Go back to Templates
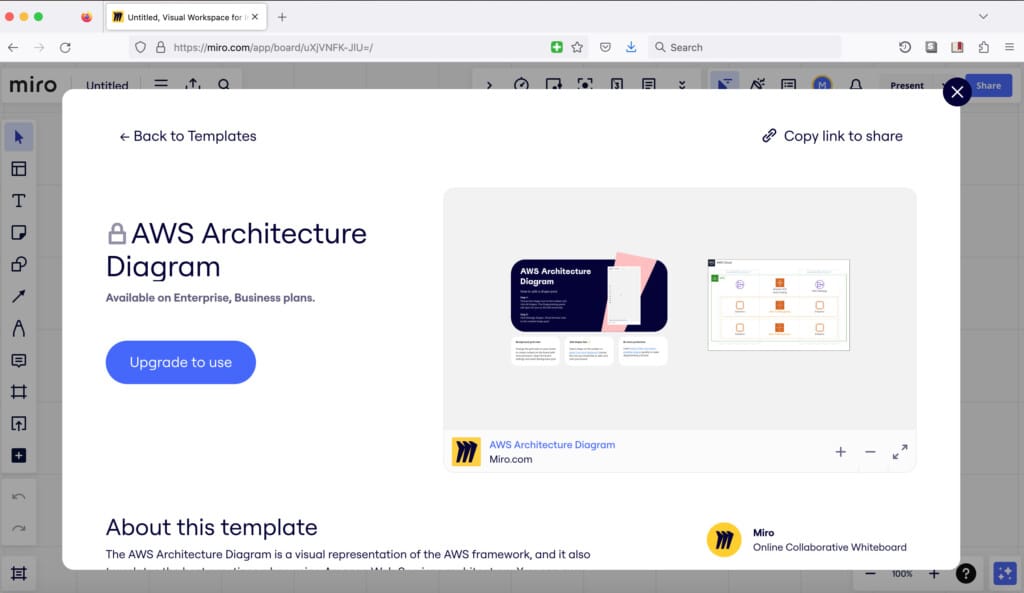 click(188, 136)
